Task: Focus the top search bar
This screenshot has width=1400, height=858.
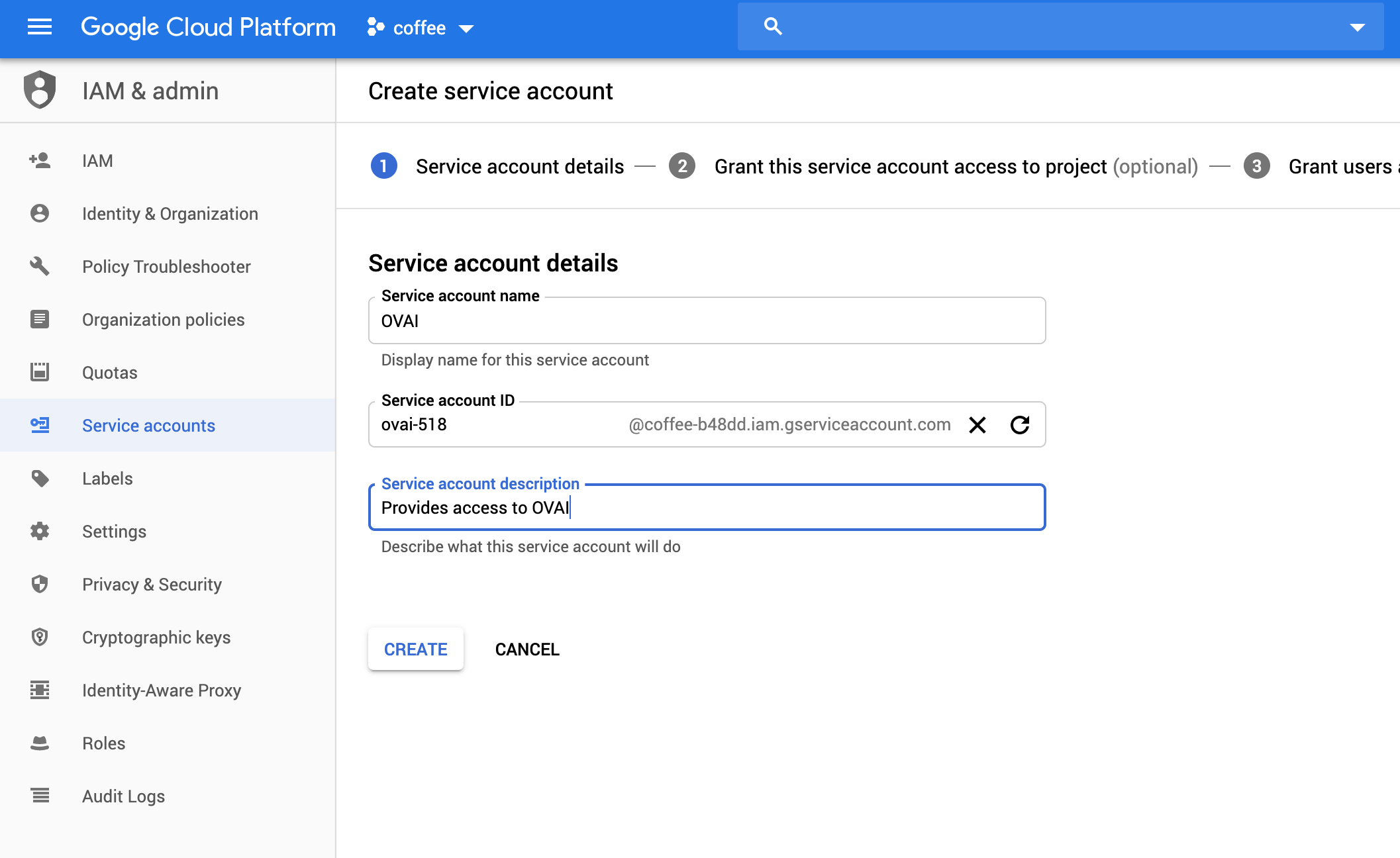Action: pyautogui.click(x=1060, y=26)
